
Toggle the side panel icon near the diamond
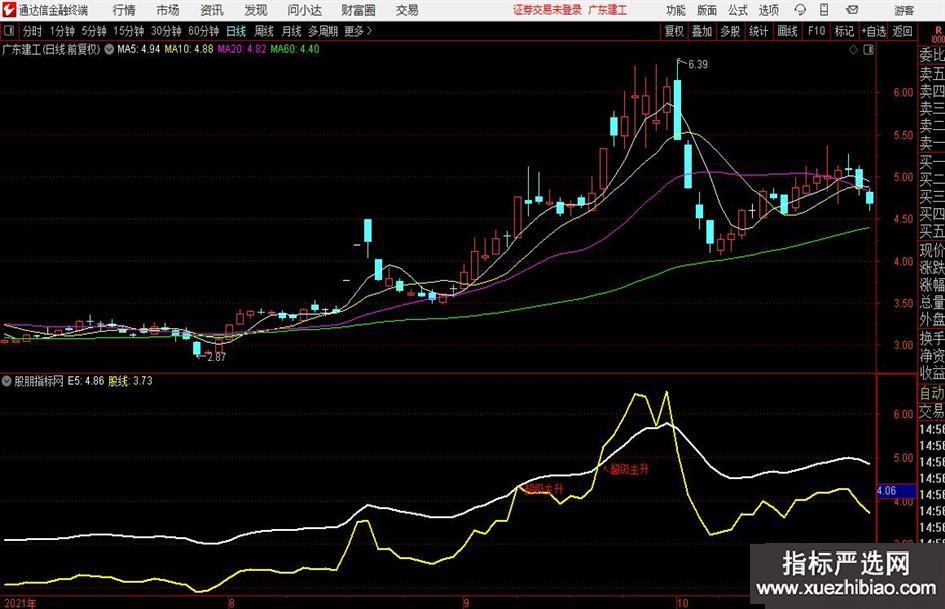(x=868, y=50)
